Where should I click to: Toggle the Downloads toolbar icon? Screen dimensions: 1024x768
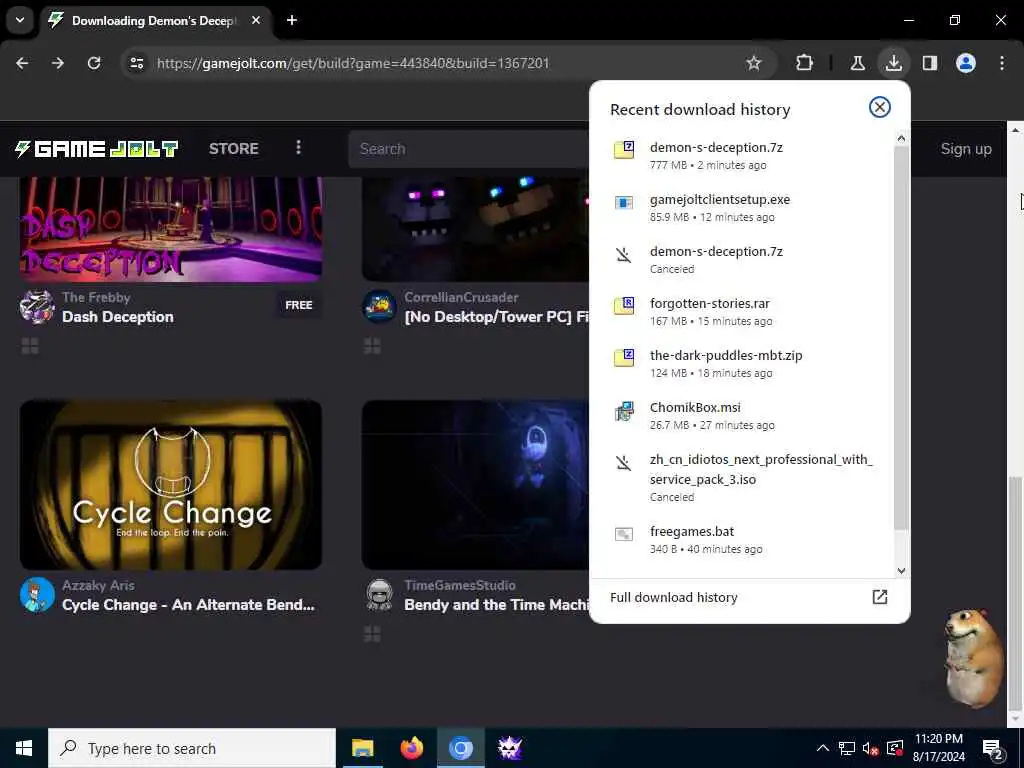tap(893, 63)
